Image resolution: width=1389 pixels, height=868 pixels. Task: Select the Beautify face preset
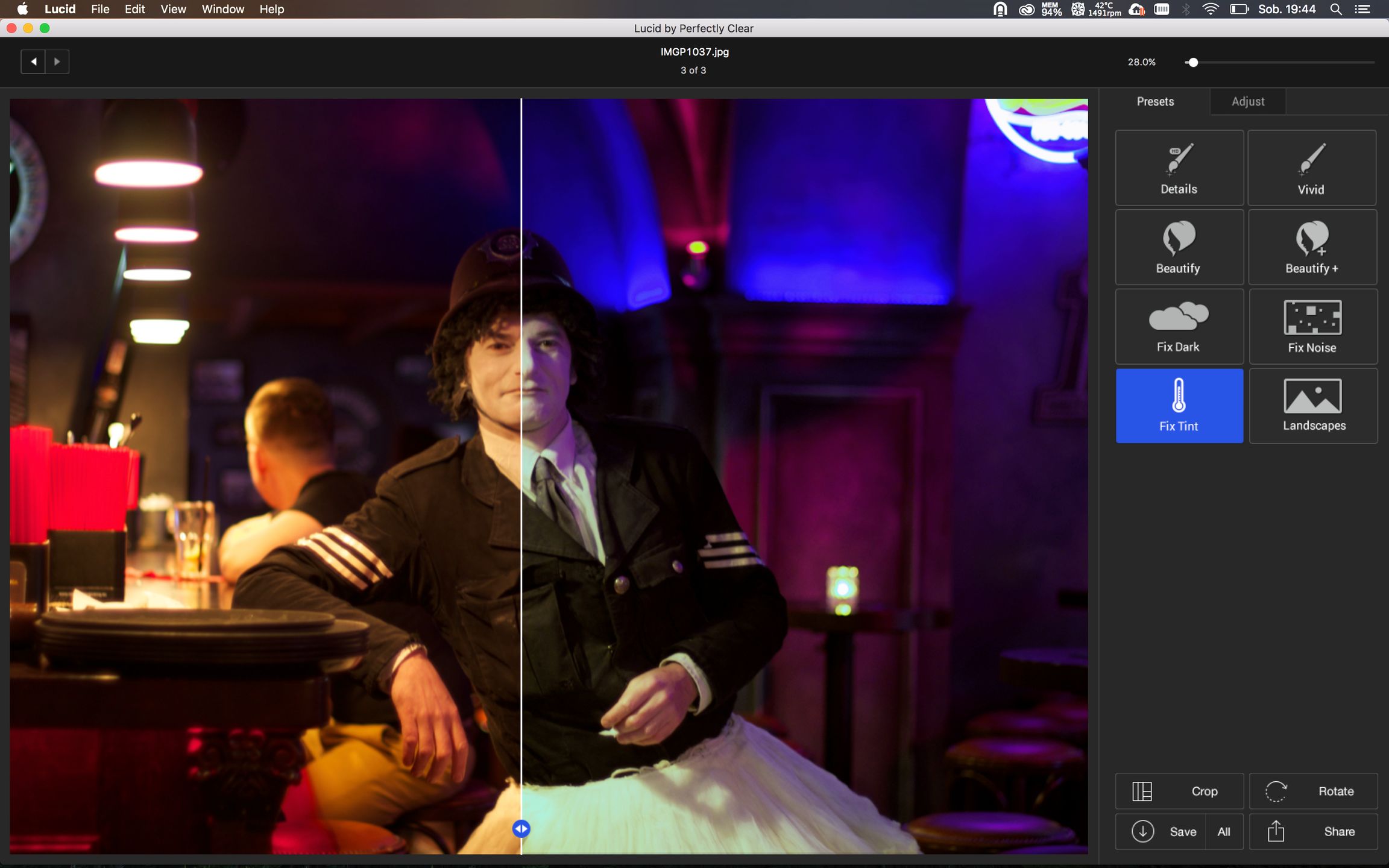tap(1179, 247)
